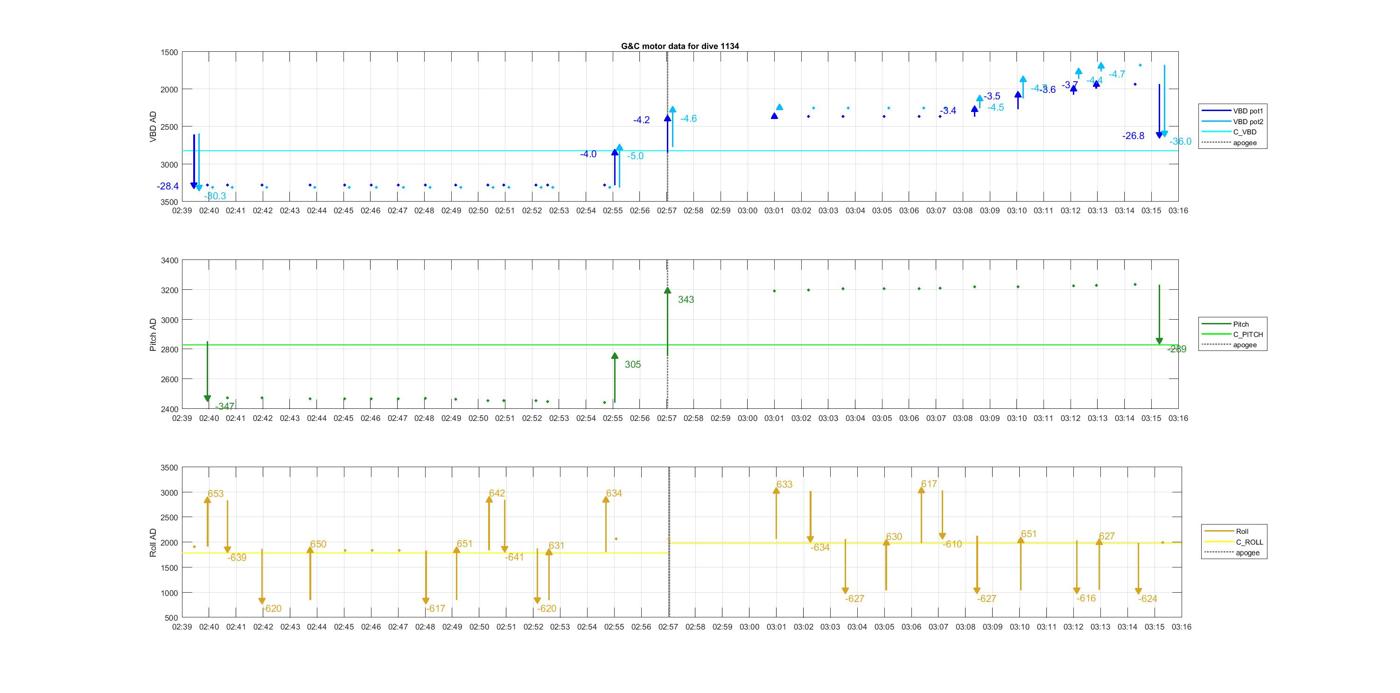Select the VBD data label "-4.0"

click(588, 154)
